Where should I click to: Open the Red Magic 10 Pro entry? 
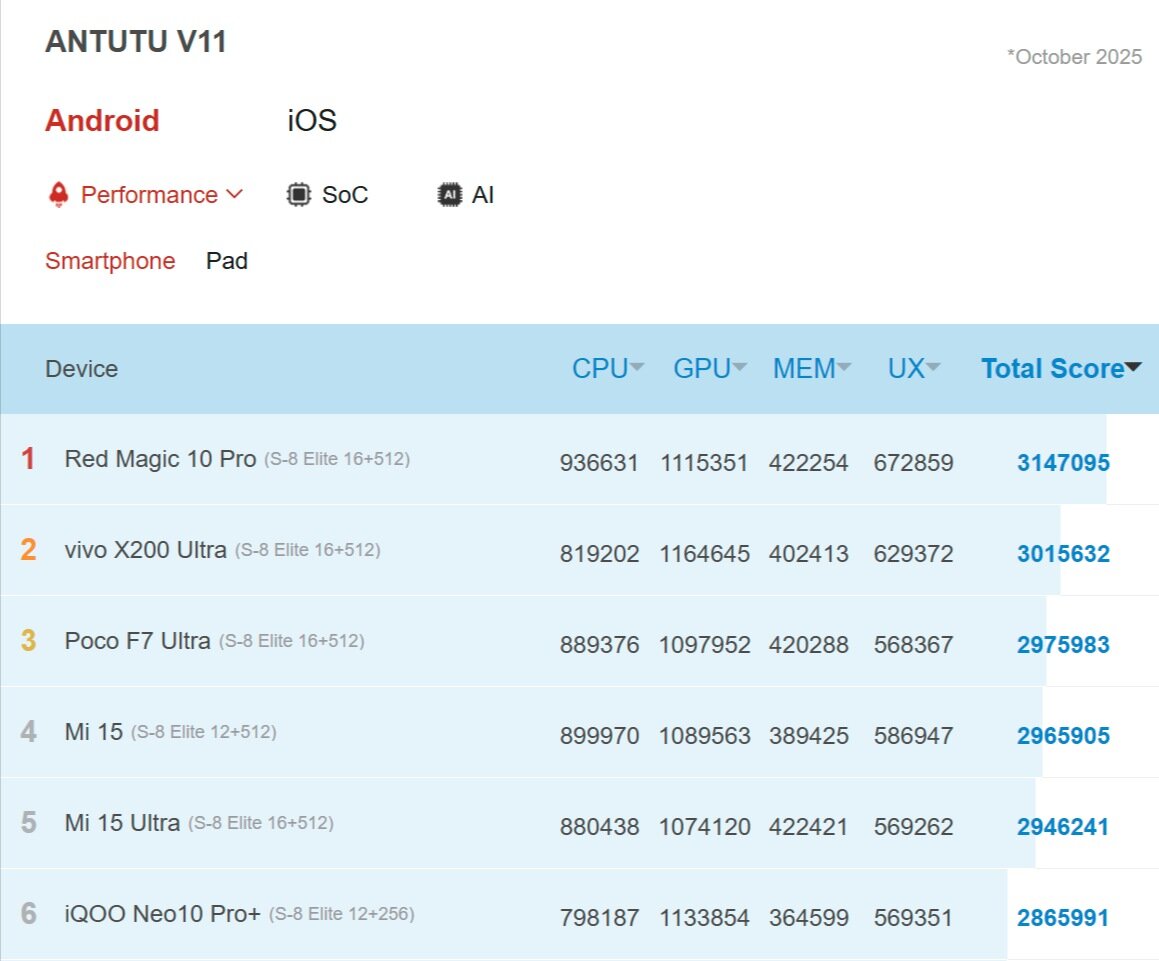tap(160, 460)
